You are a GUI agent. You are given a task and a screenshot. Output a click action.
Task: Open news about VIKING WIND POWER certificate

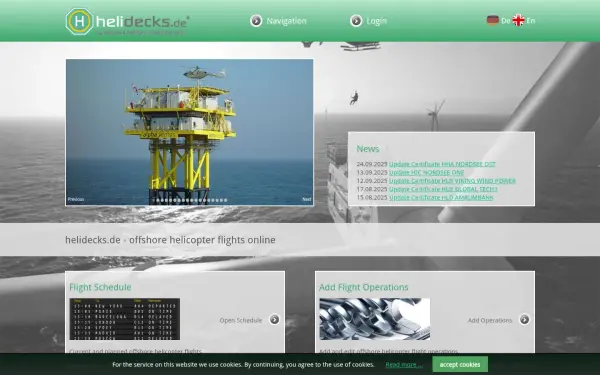(452, 181)
